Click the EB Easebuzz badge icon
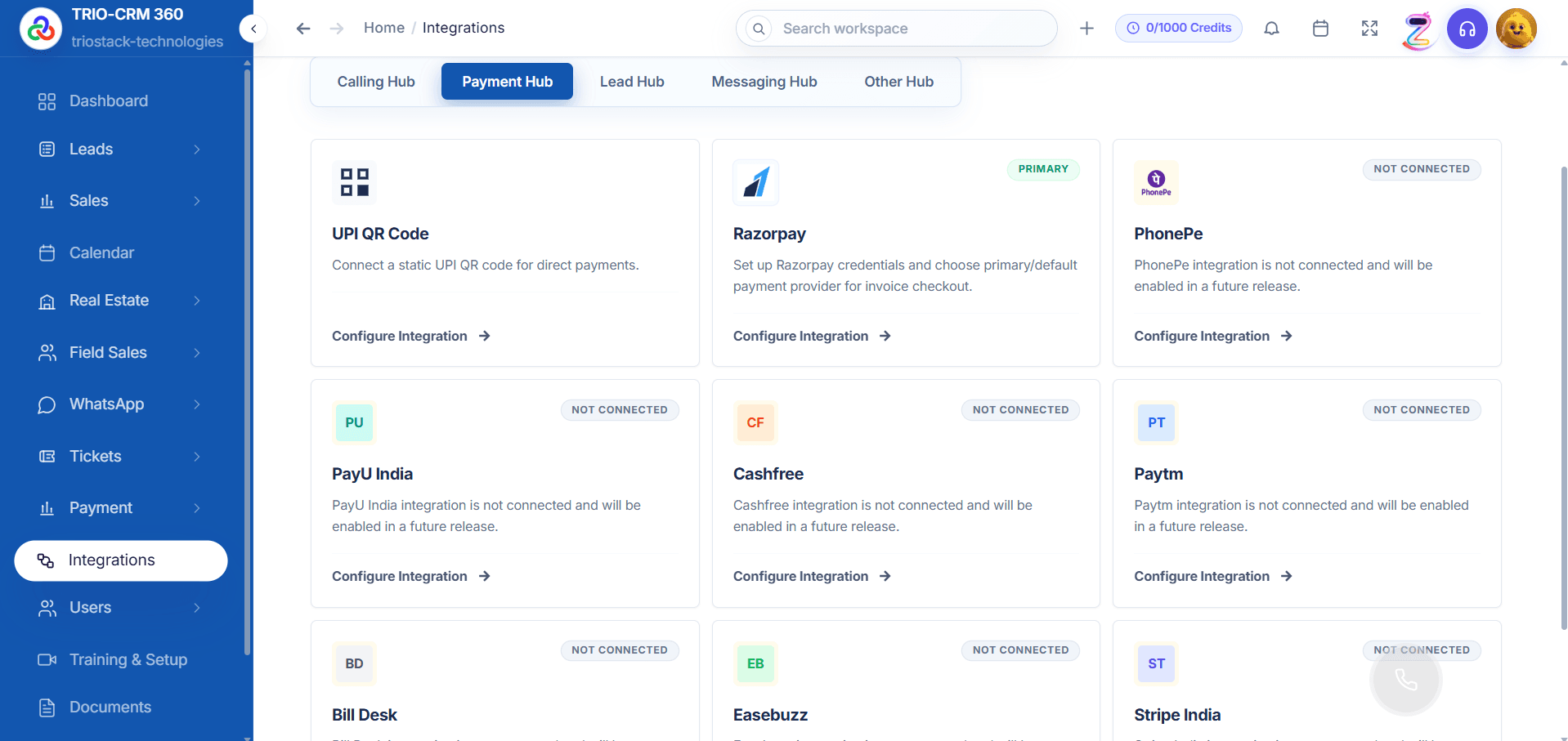The height and width of the screenshot is (741, 1568). tap(755, 663)
